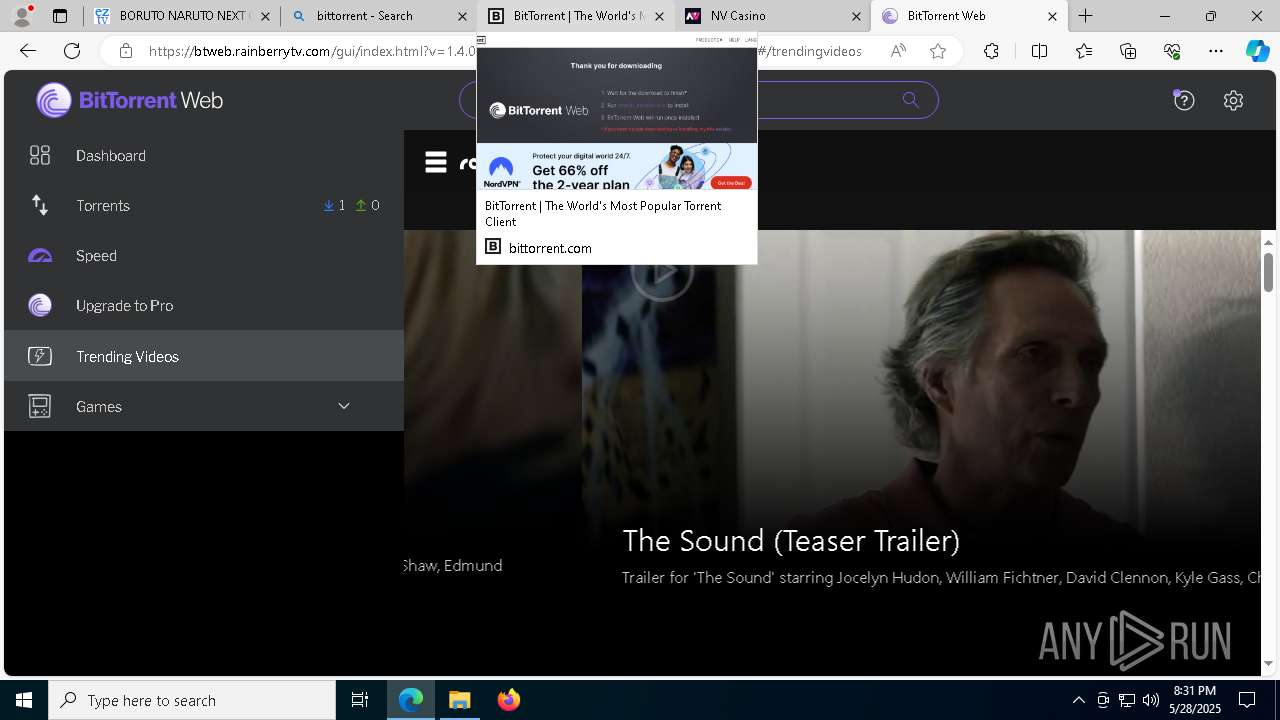1280x720 pixels.
Task: Expand the Games sidebar chevron
Action: click(344, 406)
